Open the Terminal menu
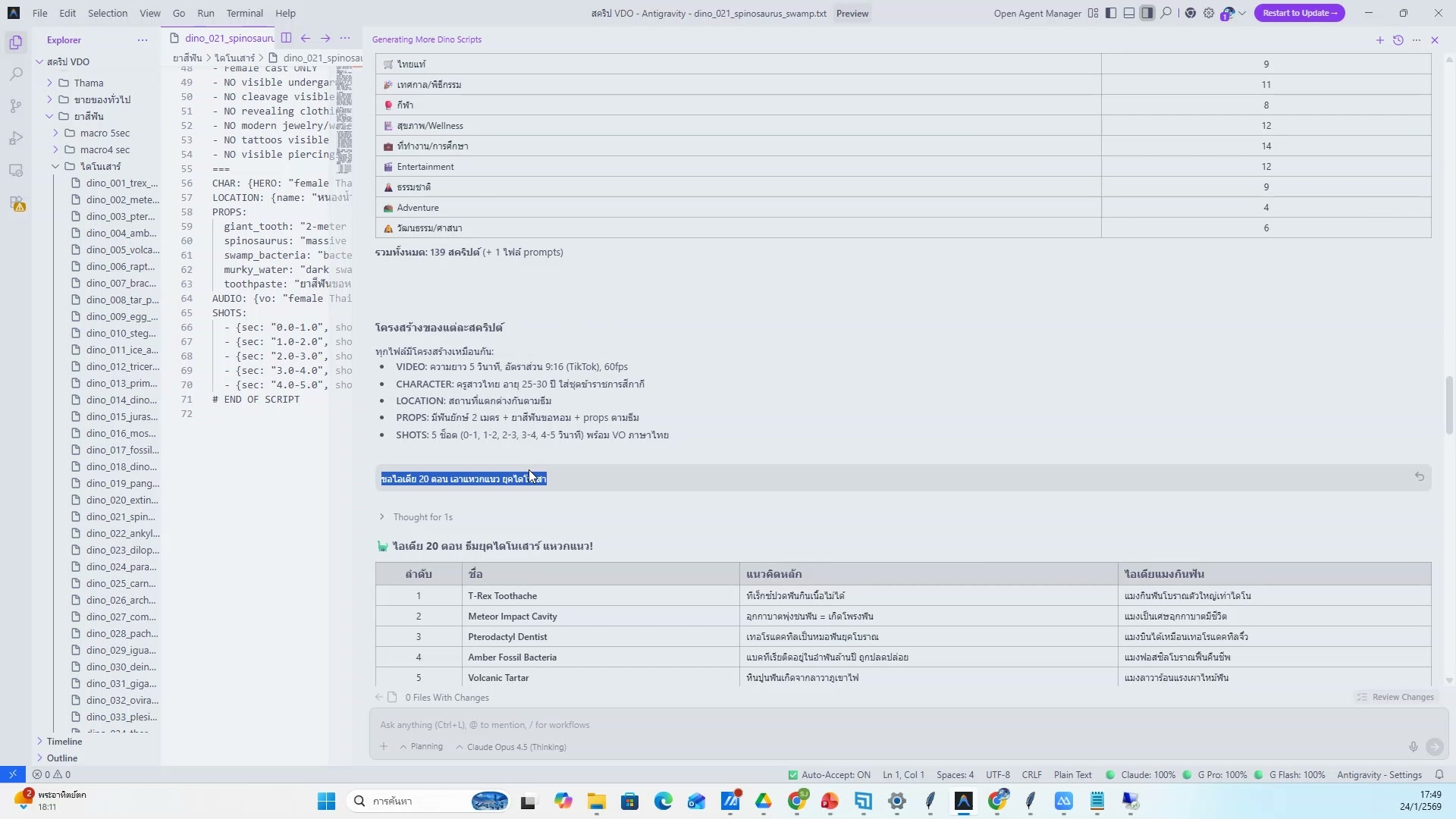 pyautogui.click(x=244, y=13)
